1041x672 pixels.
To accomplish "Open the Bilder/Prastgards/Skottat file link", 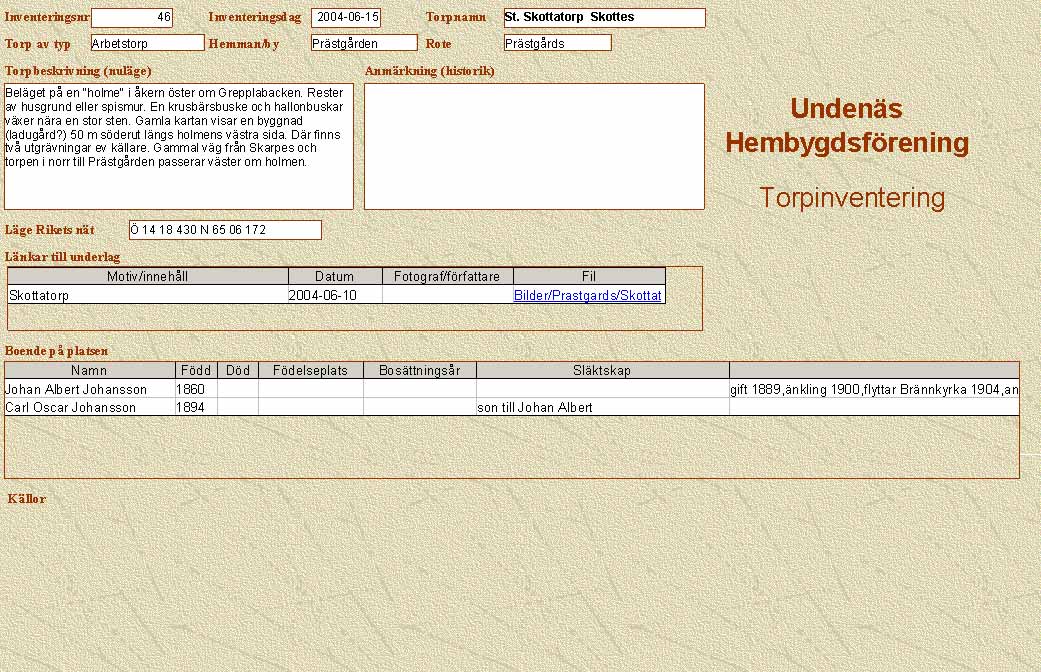I will (x=587, y=296).
